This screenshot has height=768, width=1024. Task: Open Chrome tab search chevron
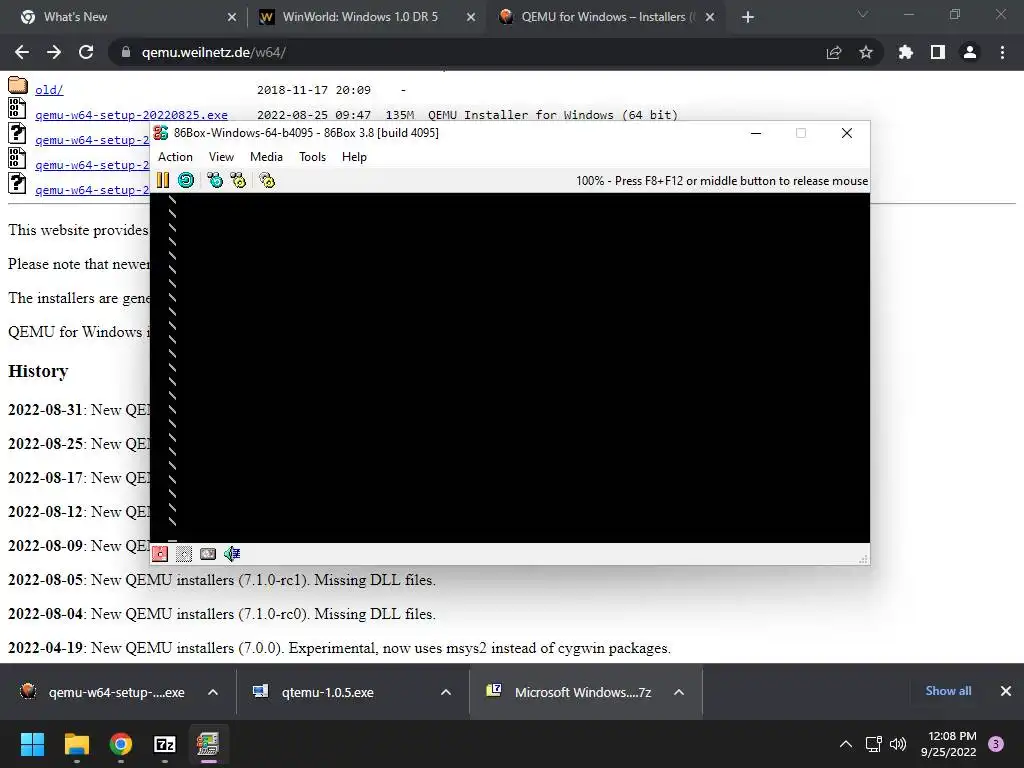point(863,14)
